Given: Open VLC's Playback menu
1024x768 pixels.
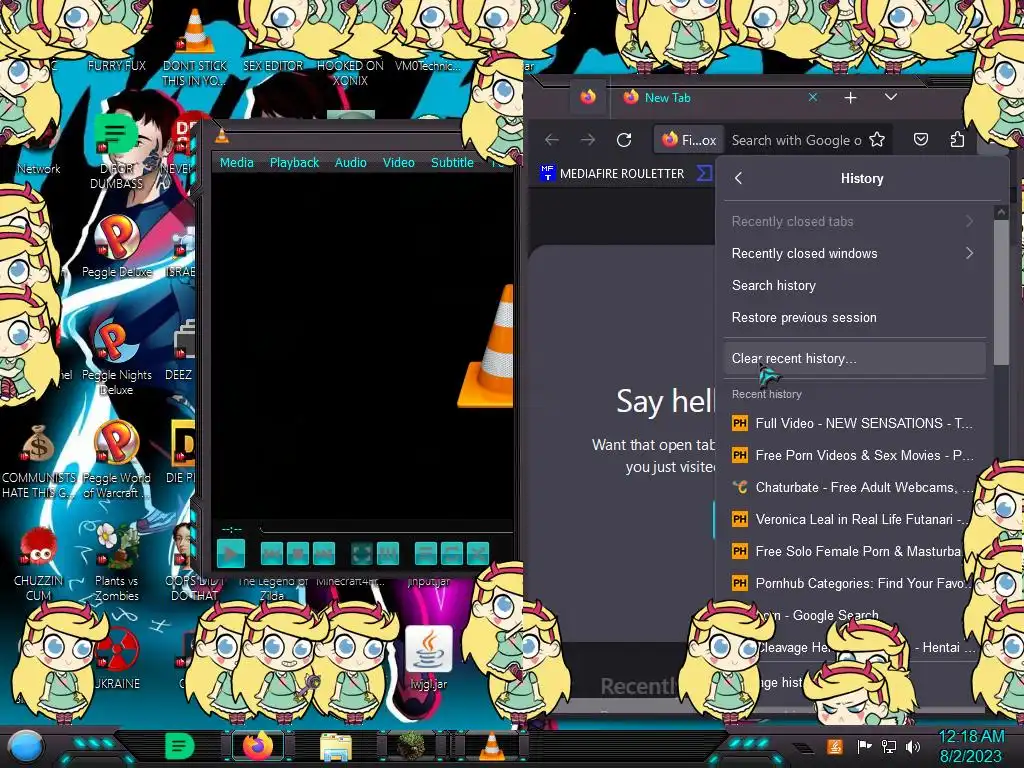Looking at the screenshot, I should click(294, 163).
